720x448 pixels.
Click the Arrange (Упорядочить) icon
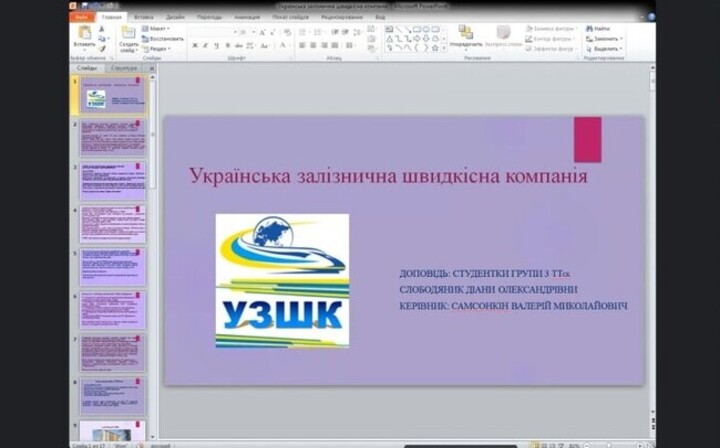(466, 32)
